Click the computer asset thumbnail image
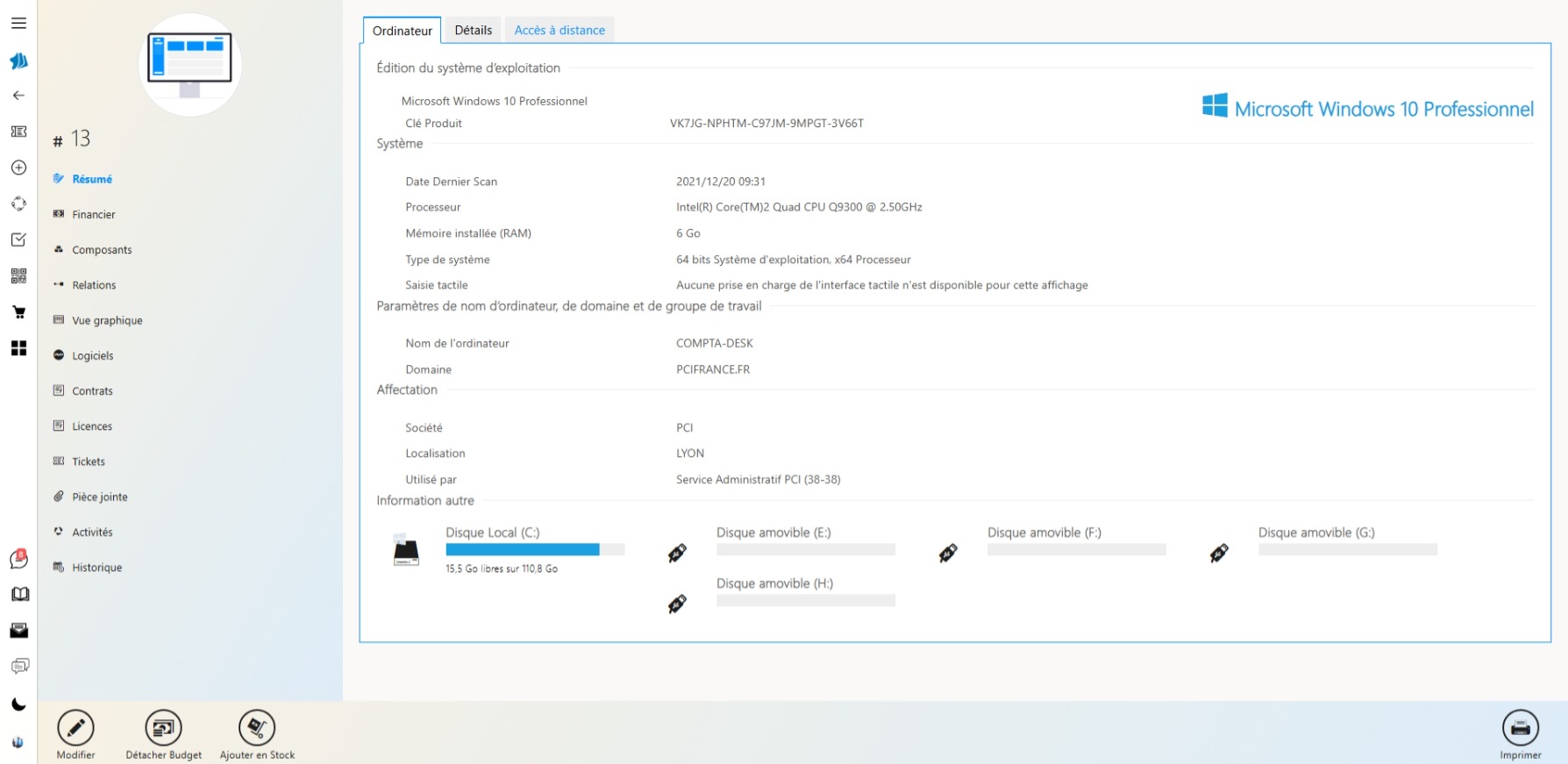The image size is (1568, 764). click(x=190, y=65)
